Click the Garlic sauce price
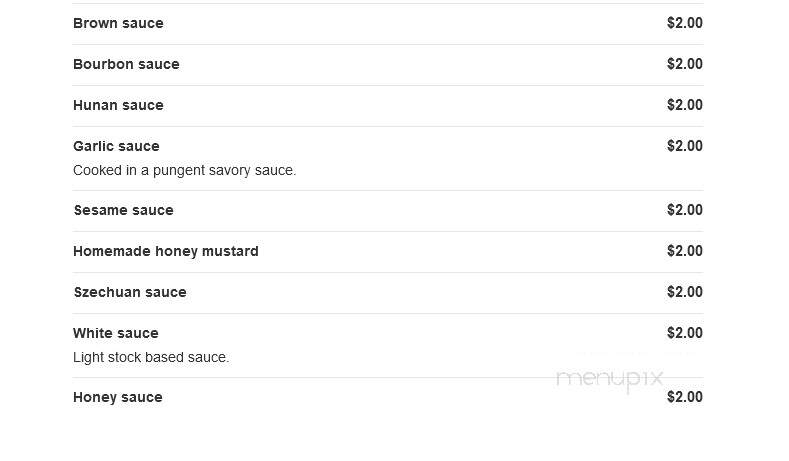This screenshot has width=789, height=461. 685,146
